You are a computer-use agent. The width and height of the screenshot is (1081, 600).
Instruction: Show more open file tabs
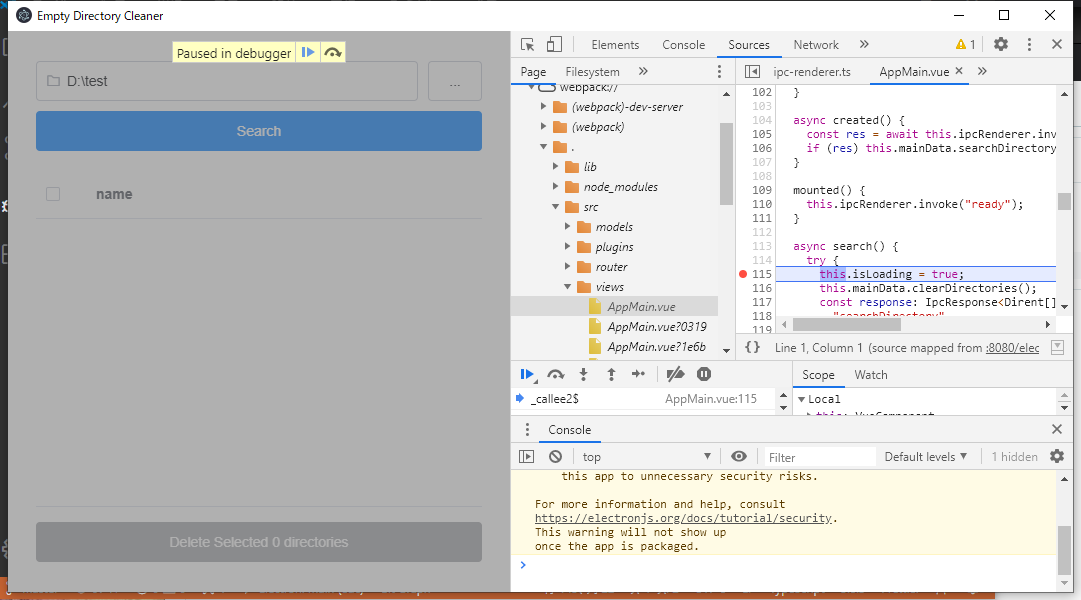click(982, 71)
